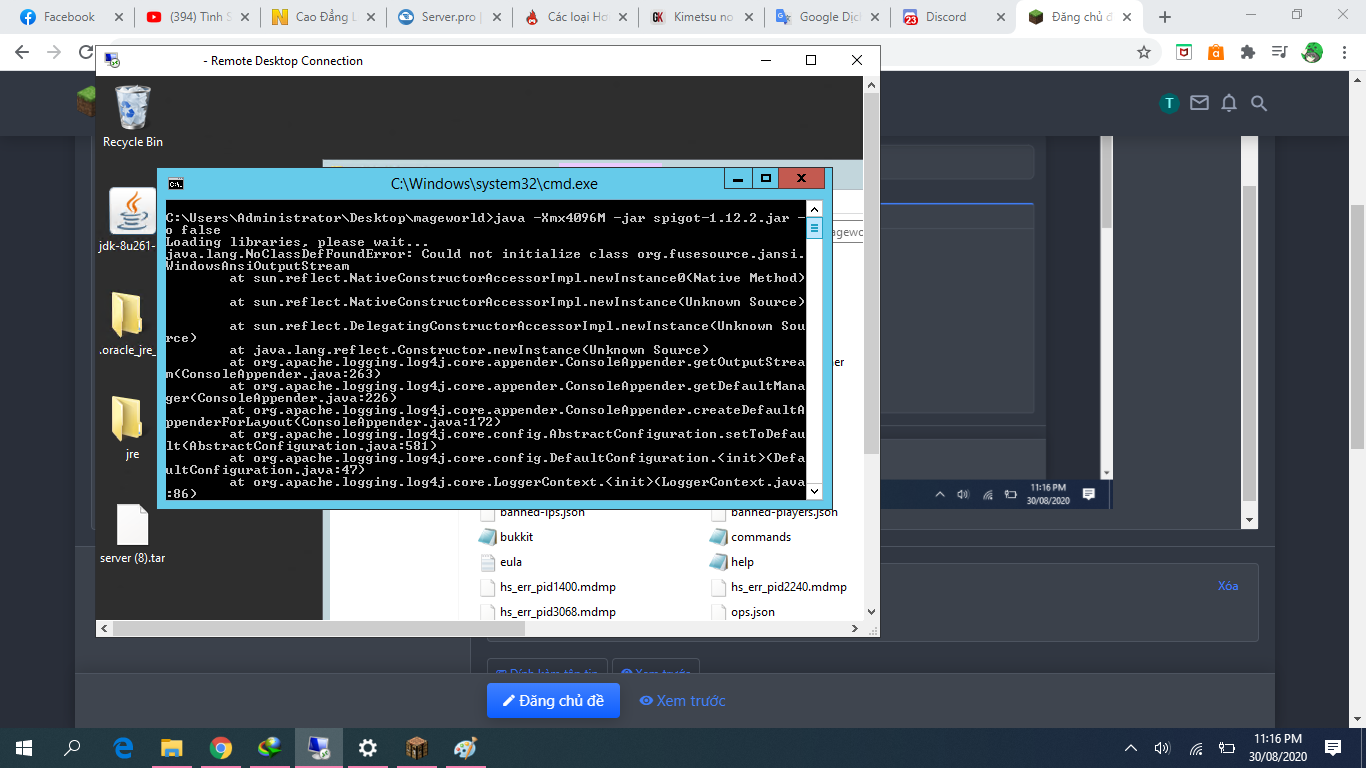Click the forum search magnifier icon
1366x768 pixels.
(x=1259, y=103)
